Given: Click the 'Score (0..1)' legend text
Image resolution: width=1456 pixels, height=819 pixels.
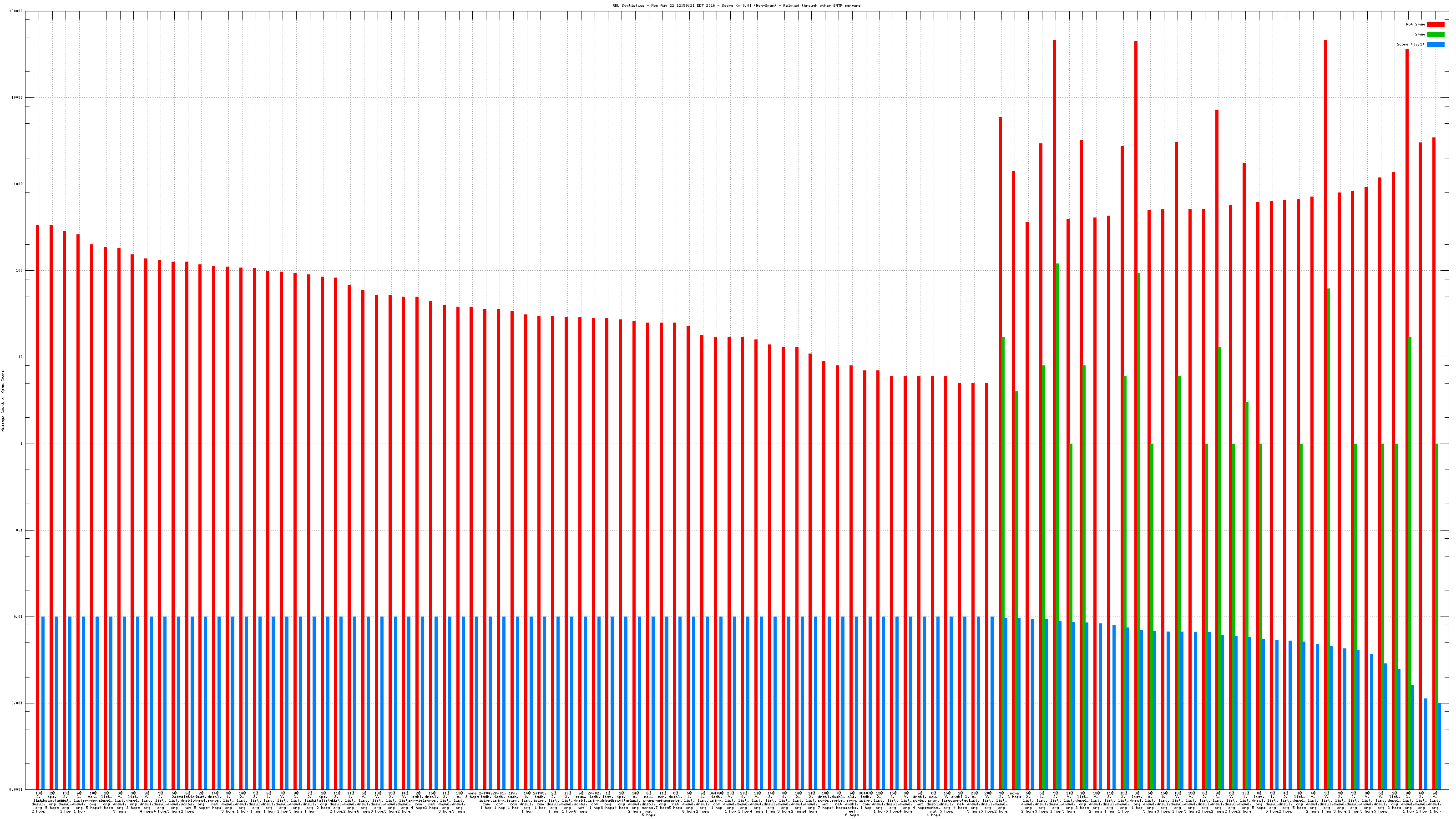Looking at the screenshot, I should tap(1410, 44).
